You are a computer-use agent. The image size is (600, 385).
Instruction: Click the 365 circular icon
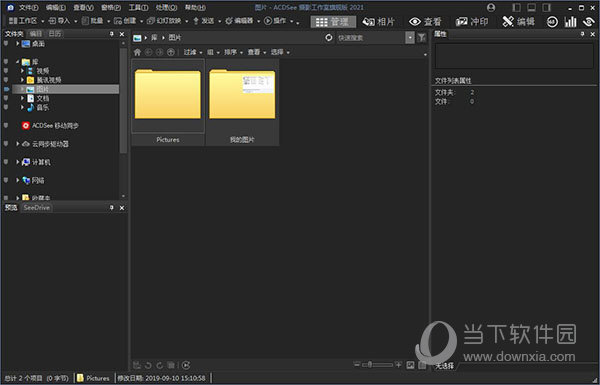click(x=552, y=22)
